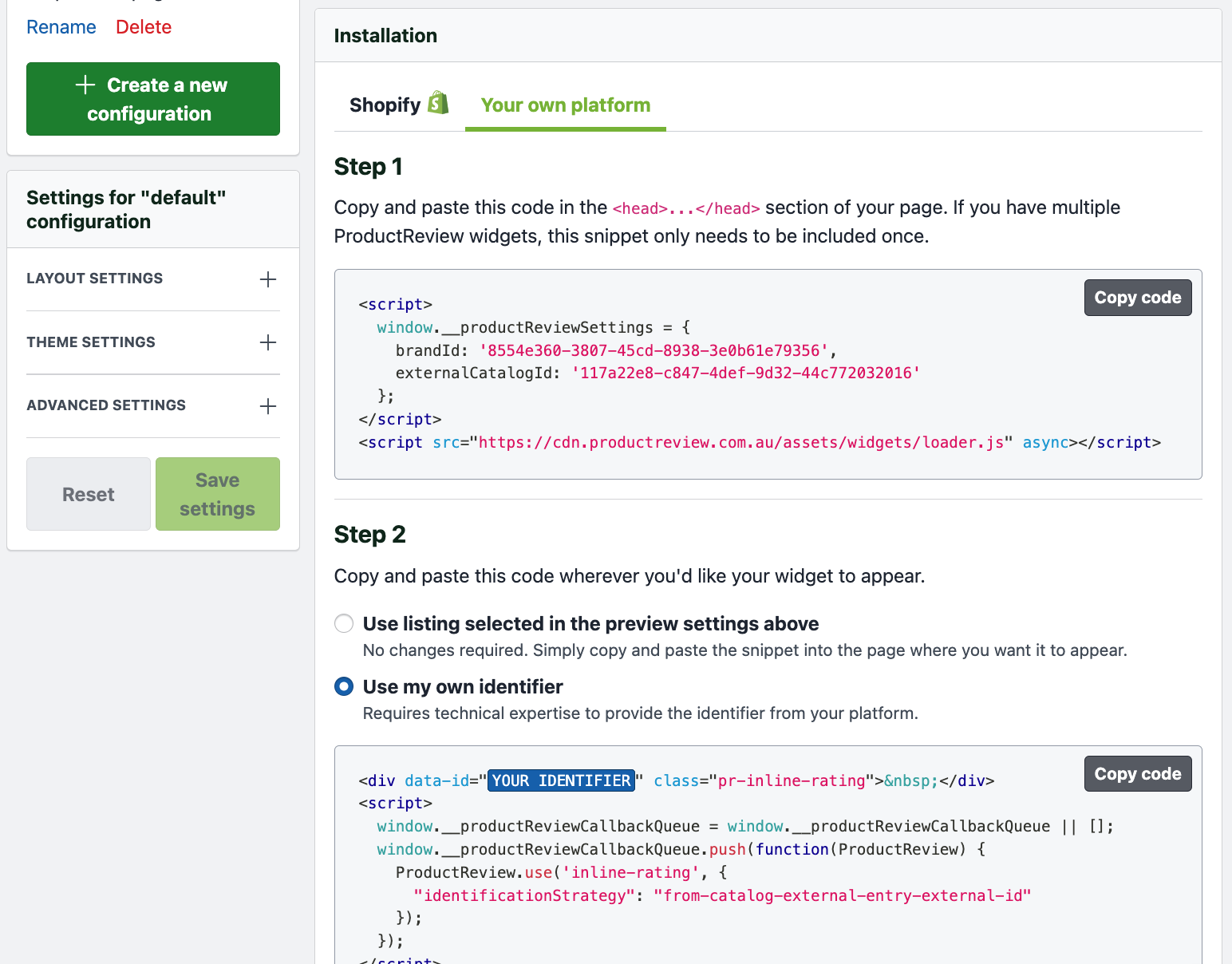The width and height of the screenshot is (1232, 964).
Task: Click the Delete configuration link
Action: (x=144, y=27)
